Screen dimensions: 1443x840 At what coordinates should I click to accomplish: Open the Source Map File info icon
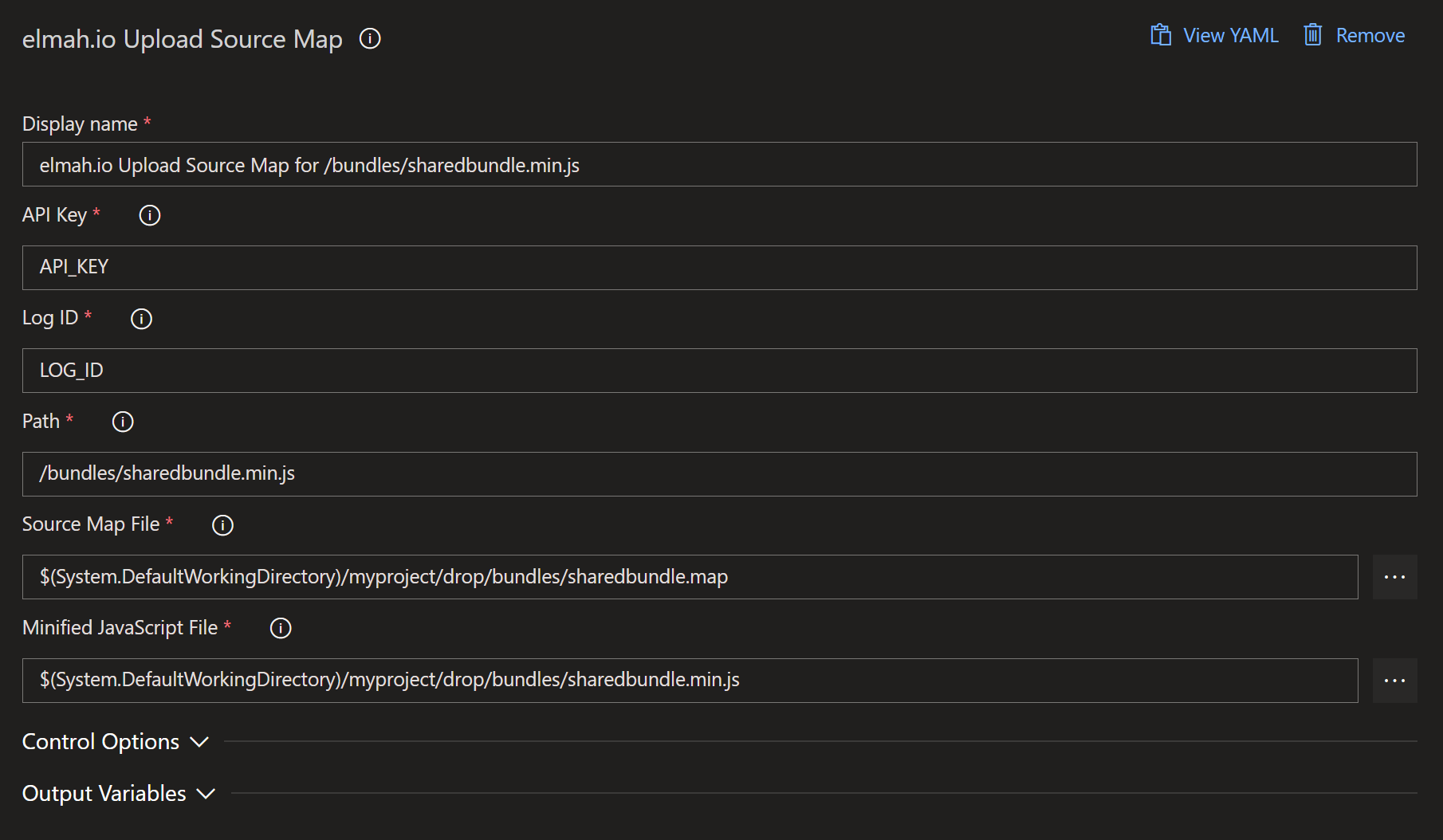(222, 525)
